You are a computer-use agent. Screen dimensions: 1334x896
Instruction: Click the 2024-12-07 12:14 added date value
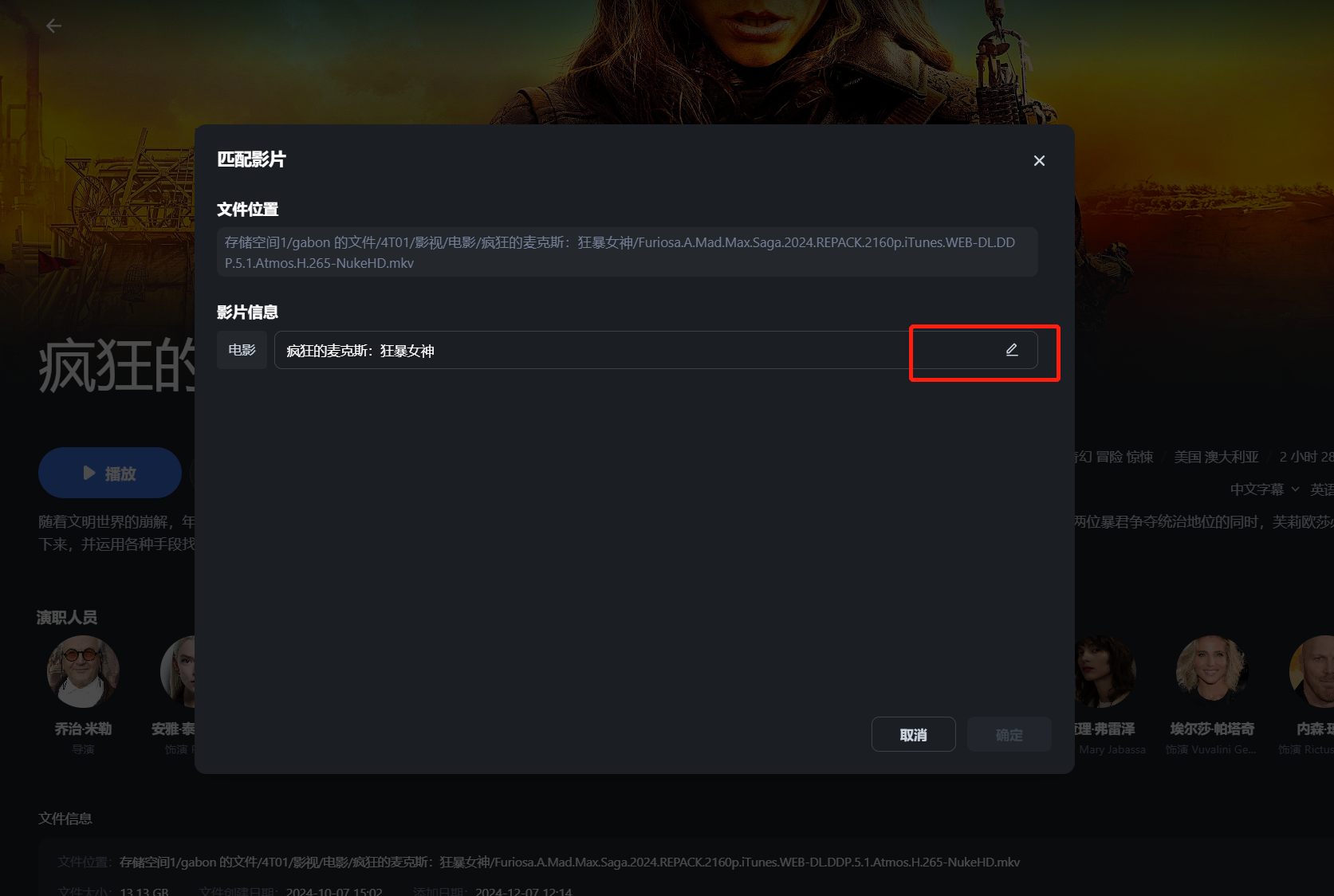523,891
